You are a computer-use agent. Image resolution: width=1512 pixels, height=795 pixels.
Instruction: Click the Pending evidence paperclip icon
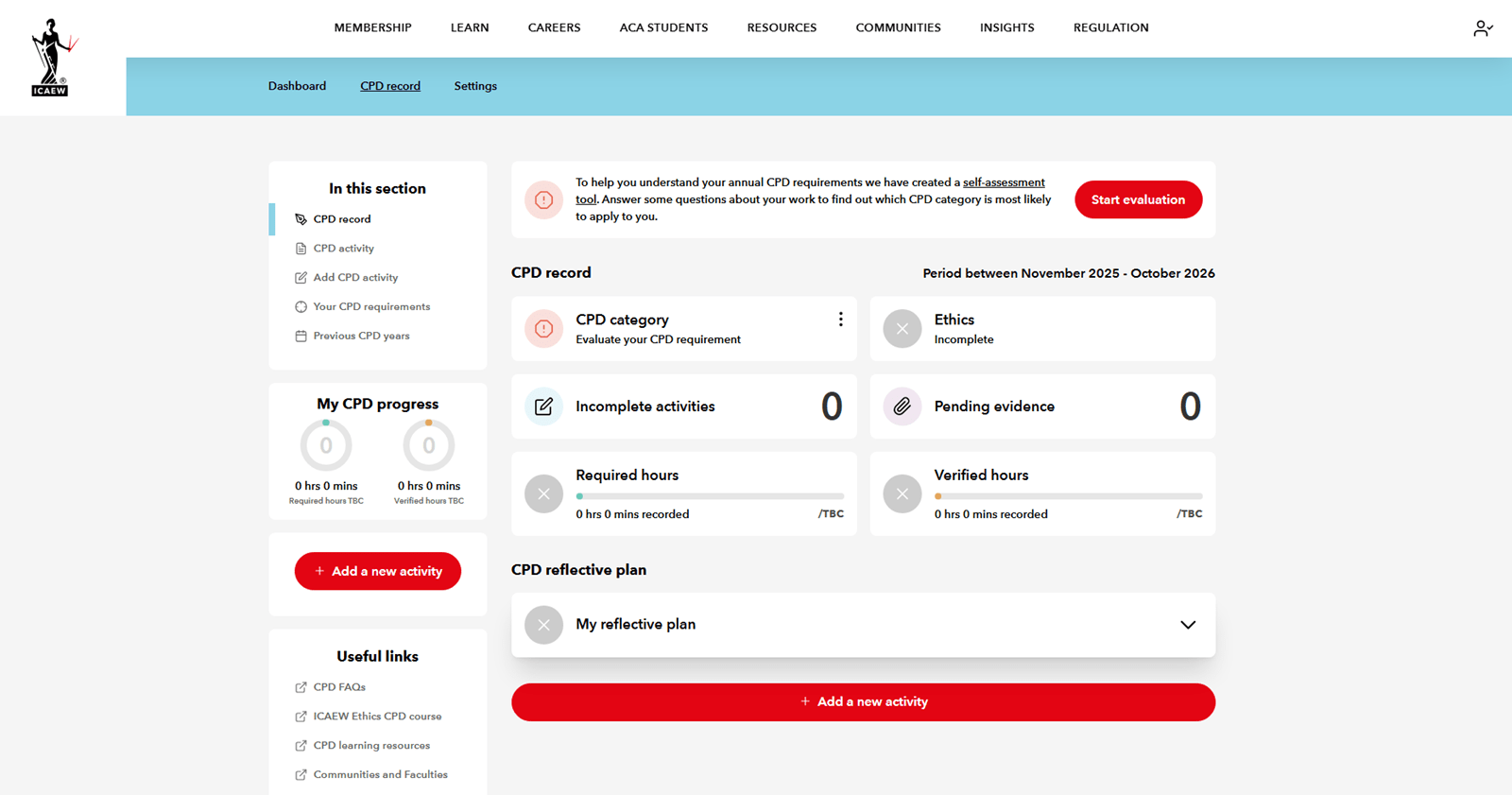[902, 406]
